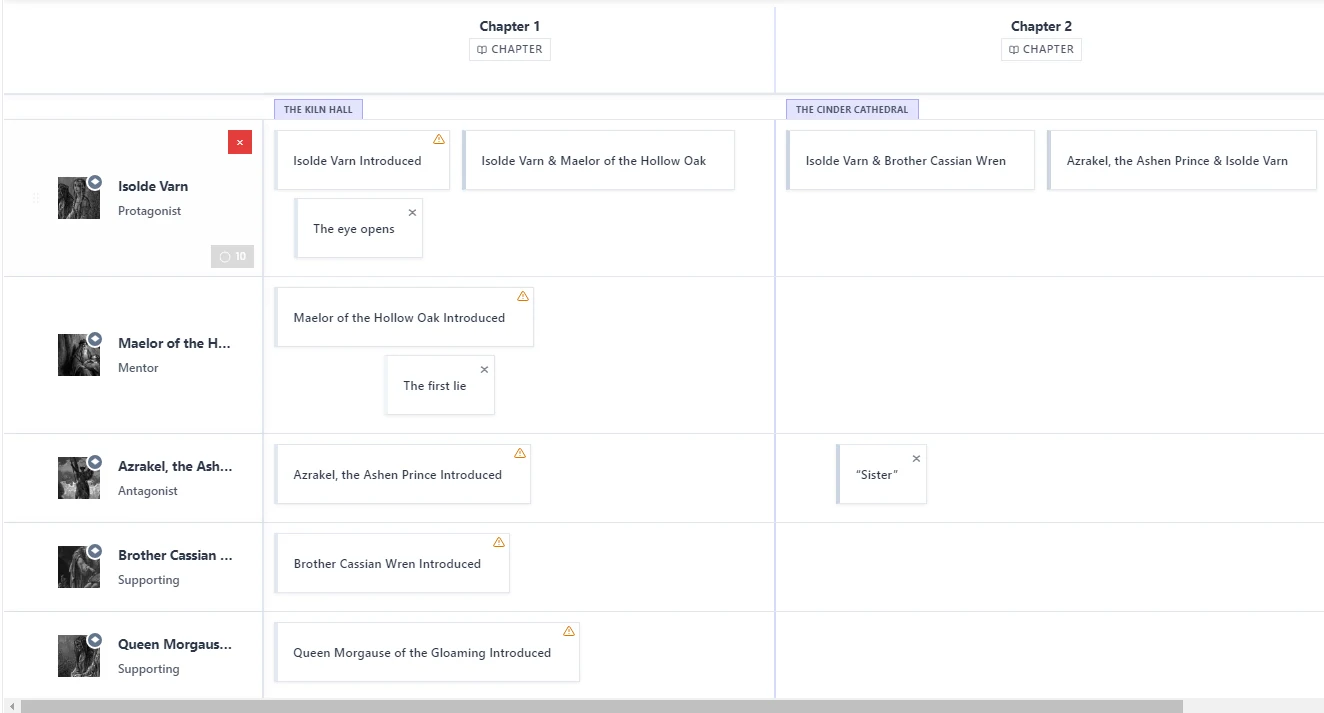Close the "Sister" card with its X icon
1324x713 pixels.
[916, 459]
